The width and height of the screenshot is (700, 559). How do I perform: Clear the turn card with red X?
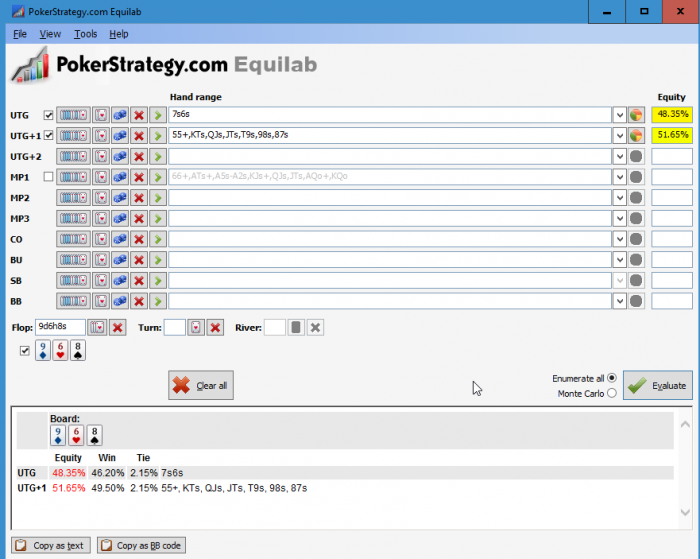215,328
